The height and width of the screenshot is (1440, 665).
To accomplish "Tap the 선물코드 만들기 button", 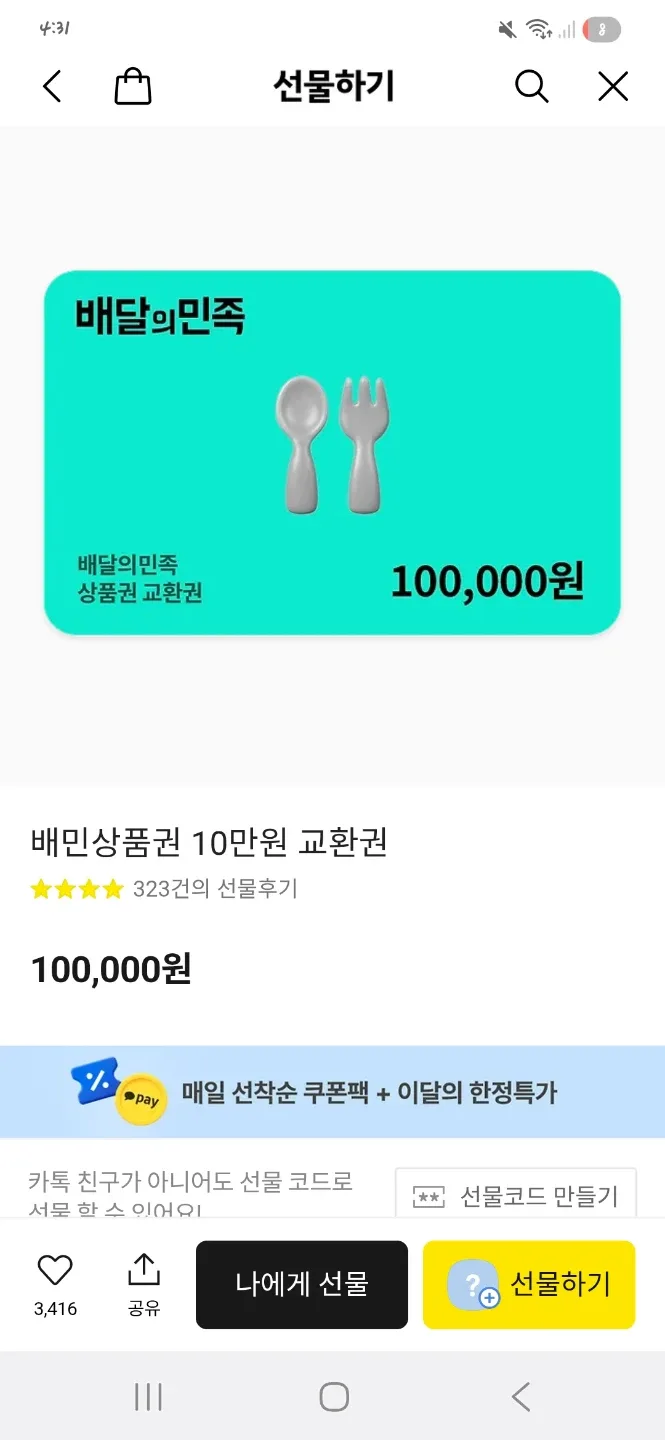I will point(516,1195).
